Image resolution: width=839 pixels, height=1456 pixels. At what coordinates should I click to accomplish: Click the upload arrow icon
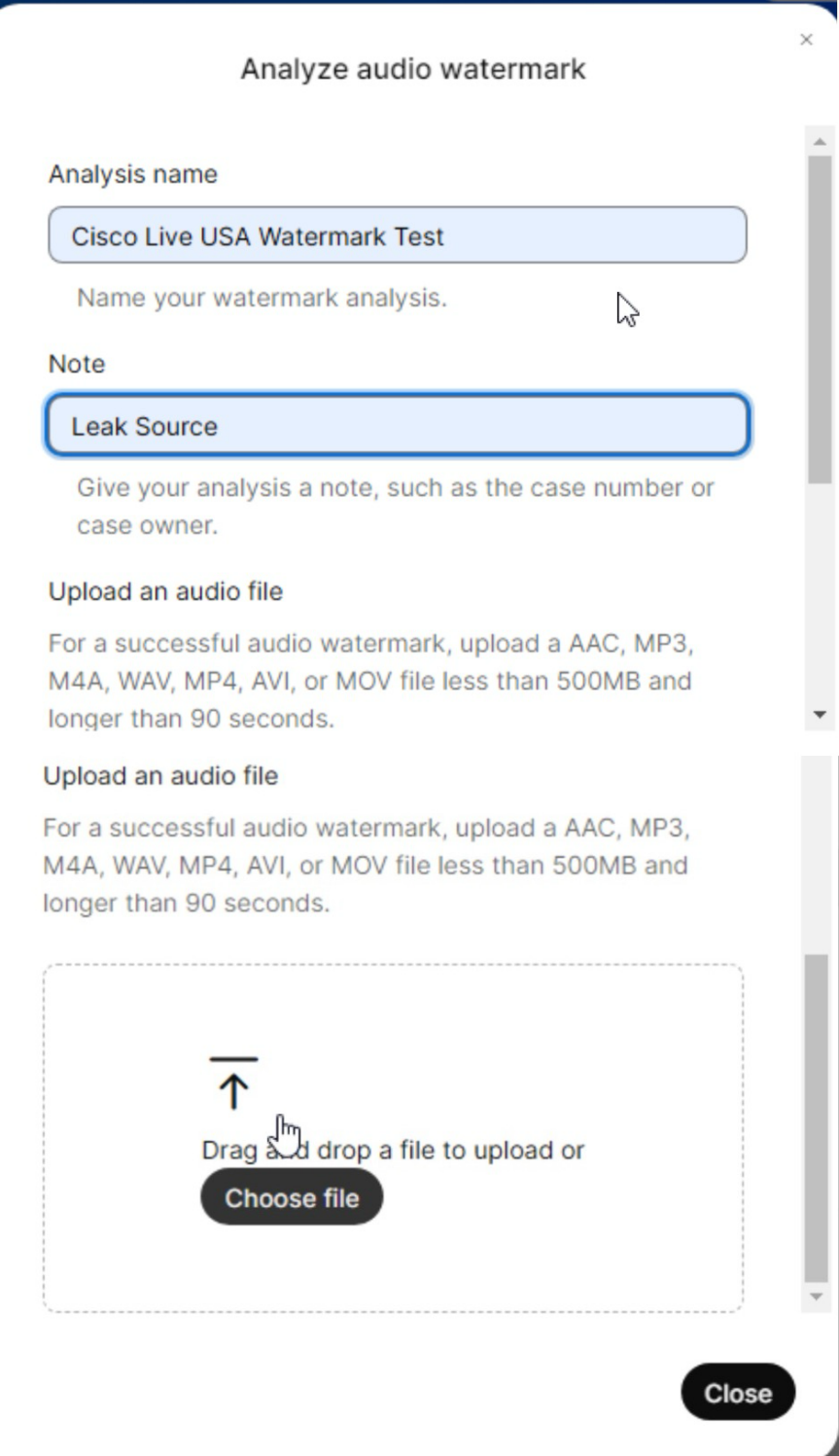point(233,1083)
